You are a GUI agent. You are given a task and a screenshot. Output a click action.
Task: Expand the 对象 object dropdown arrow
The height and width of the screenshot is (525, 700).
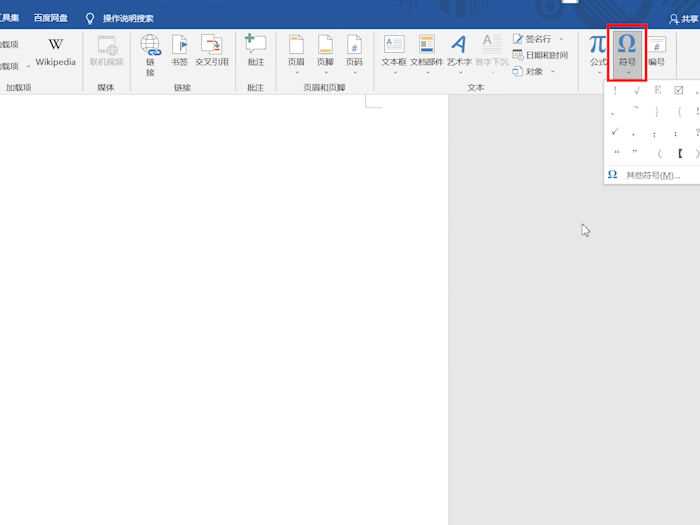point(553,72)
